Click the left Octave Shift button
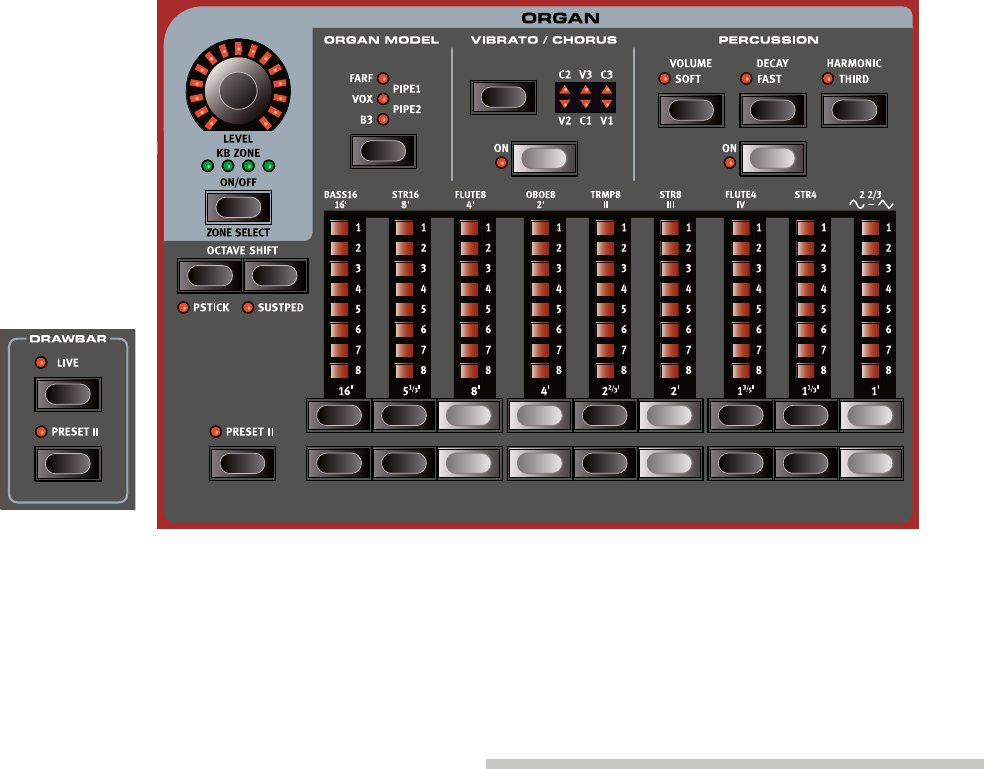 [210, 276]
